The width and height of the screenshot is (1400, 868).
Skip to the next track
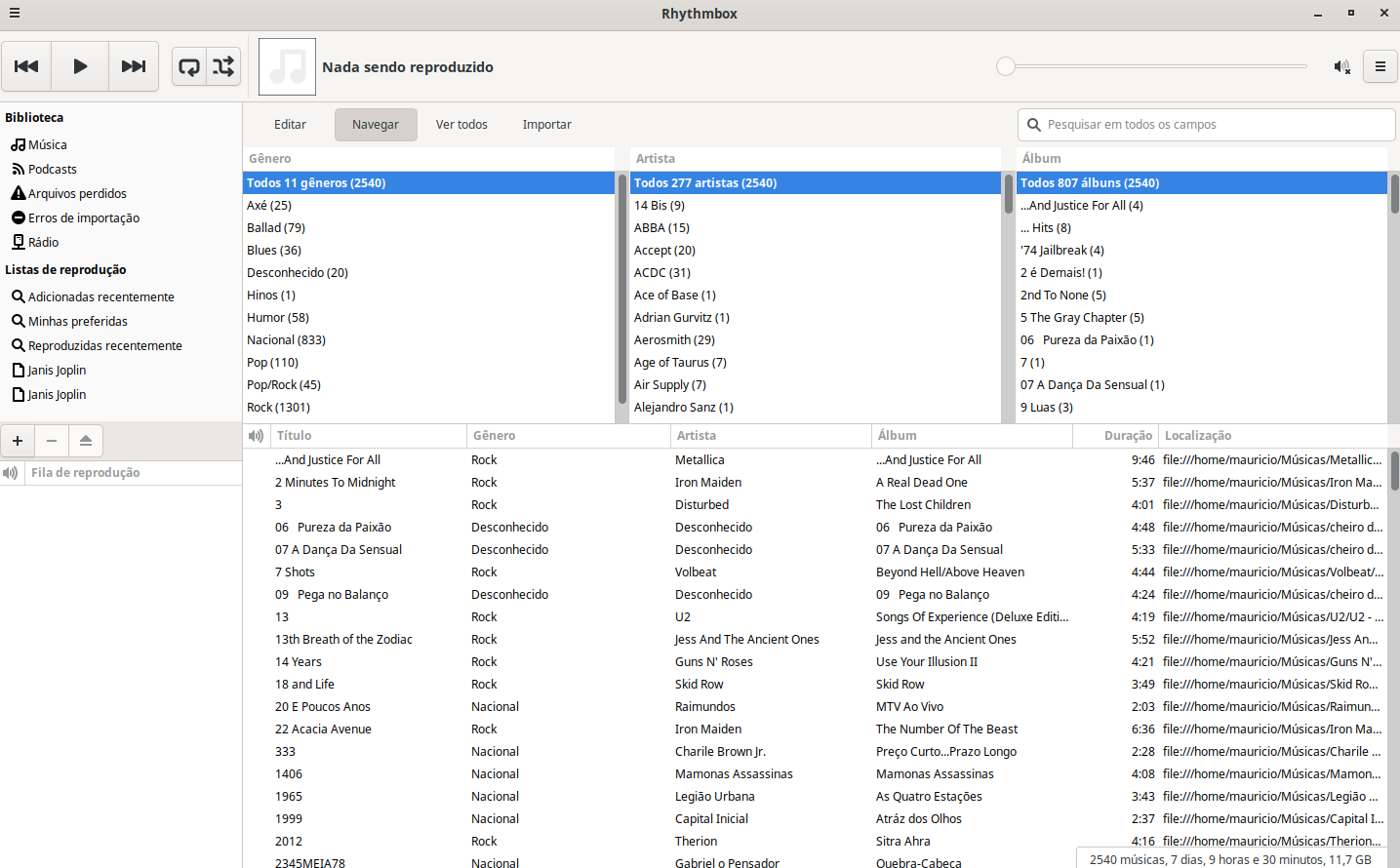coord(133,66)
